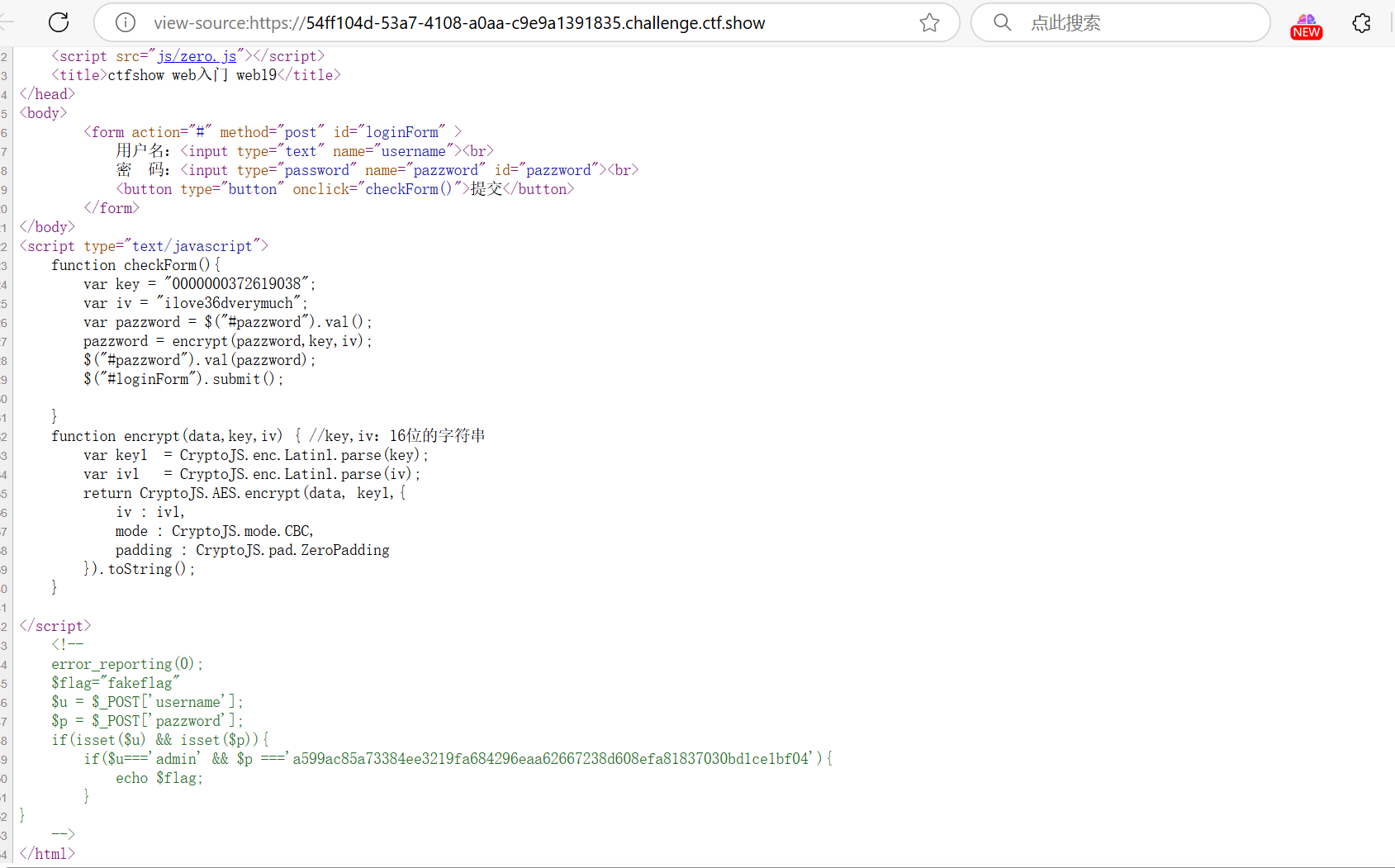
Task: Click the mode : CryptoJS.mode.CBC line
Action: [x=215, y=531]
